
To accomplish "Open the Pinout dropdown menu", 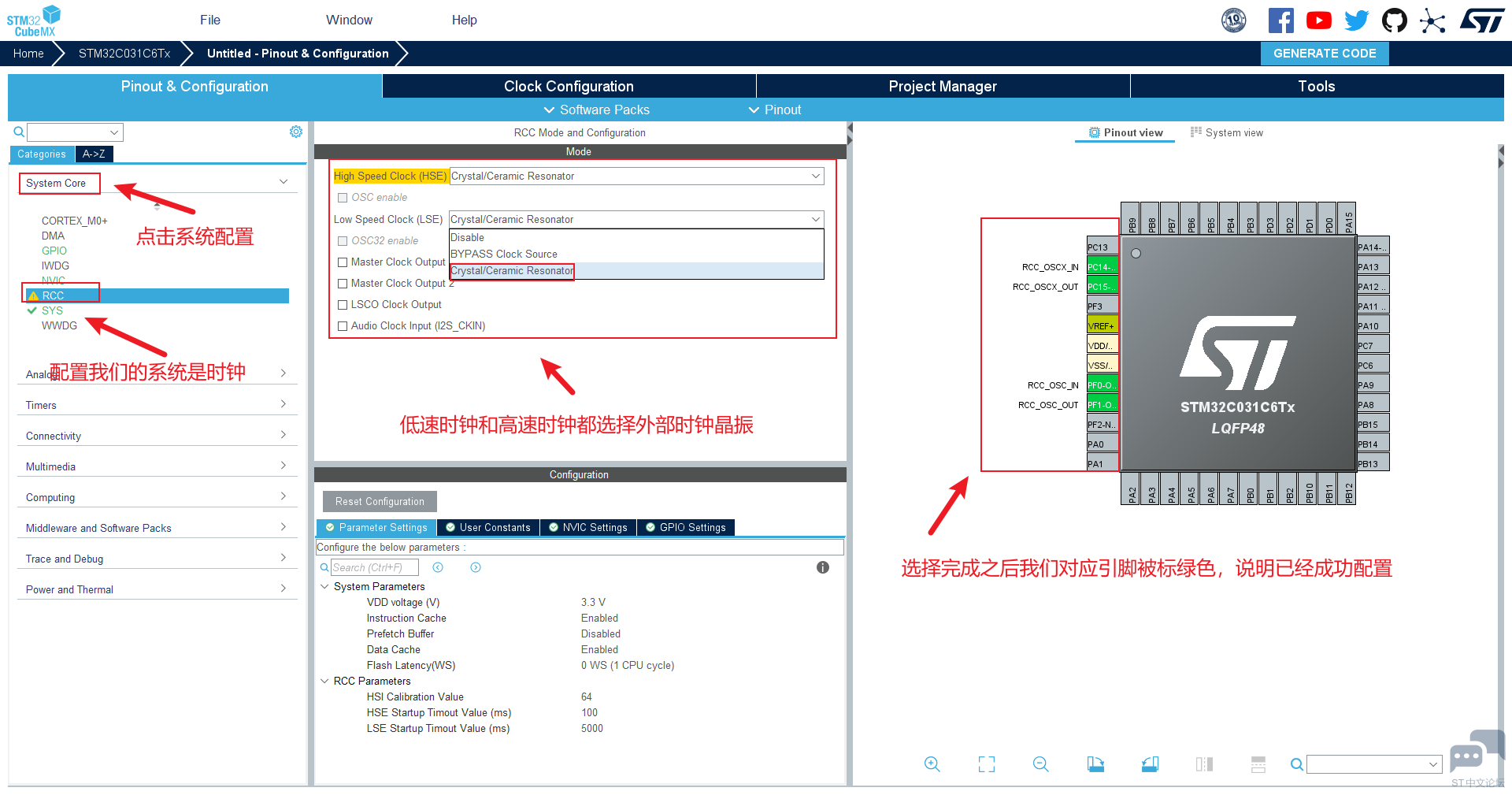I will 775,110.
